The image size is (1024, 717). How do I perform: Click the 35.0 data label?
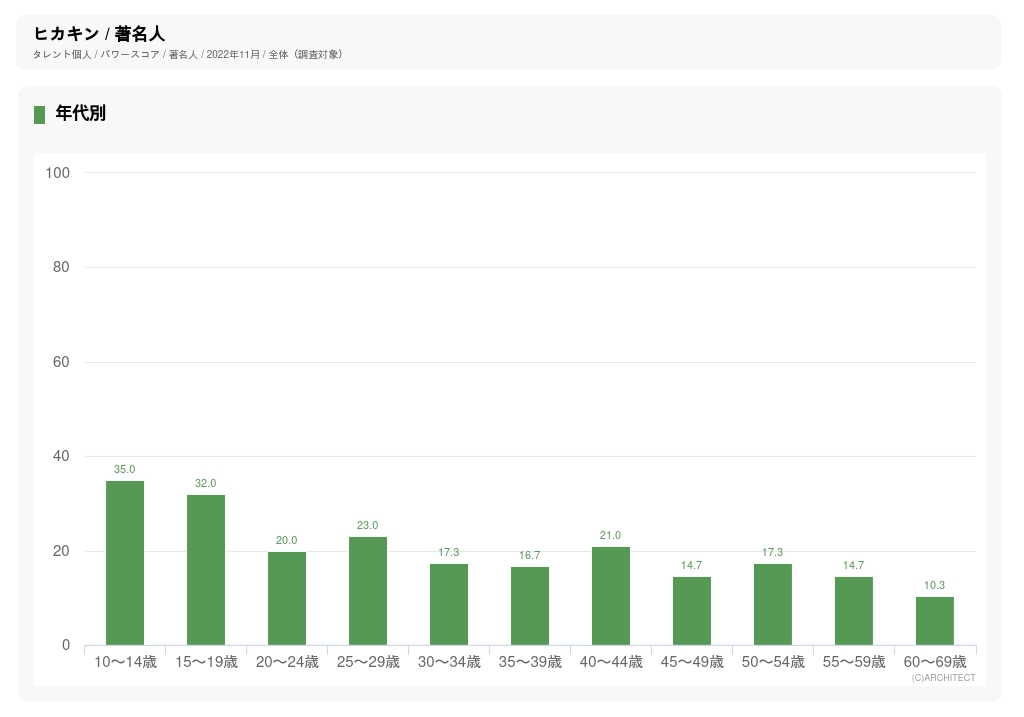125,469
